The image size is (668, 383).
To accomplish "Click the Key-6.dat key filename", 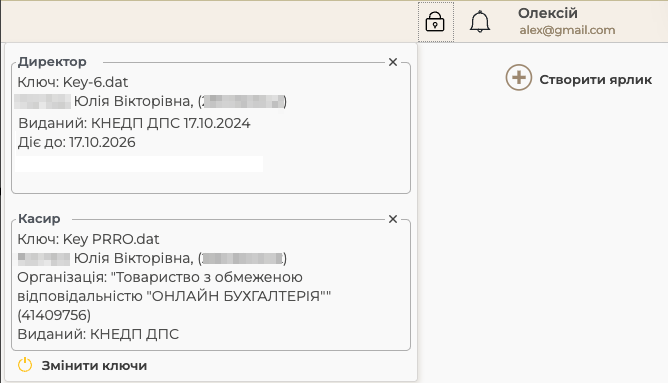I will (x=95, y=82).
